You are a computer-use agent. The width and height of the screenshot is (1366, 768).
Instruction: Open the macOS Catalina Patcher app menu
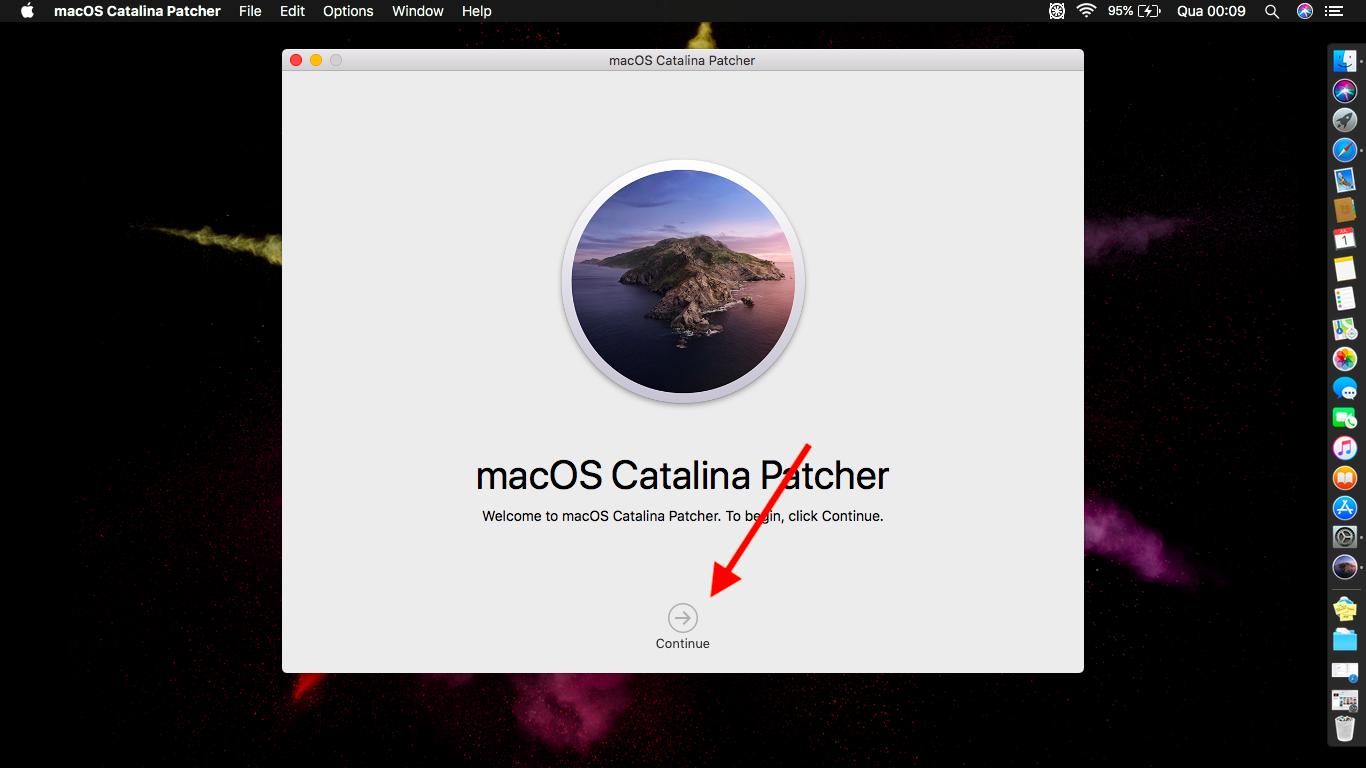tap(137, 11)
